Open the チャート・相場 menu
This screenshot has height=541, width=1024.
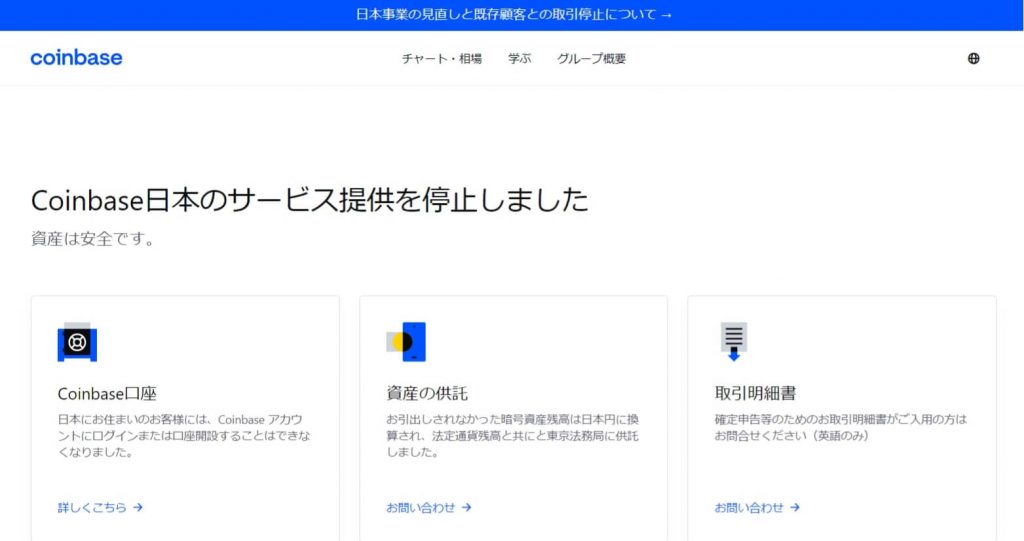tap(441, 59)
